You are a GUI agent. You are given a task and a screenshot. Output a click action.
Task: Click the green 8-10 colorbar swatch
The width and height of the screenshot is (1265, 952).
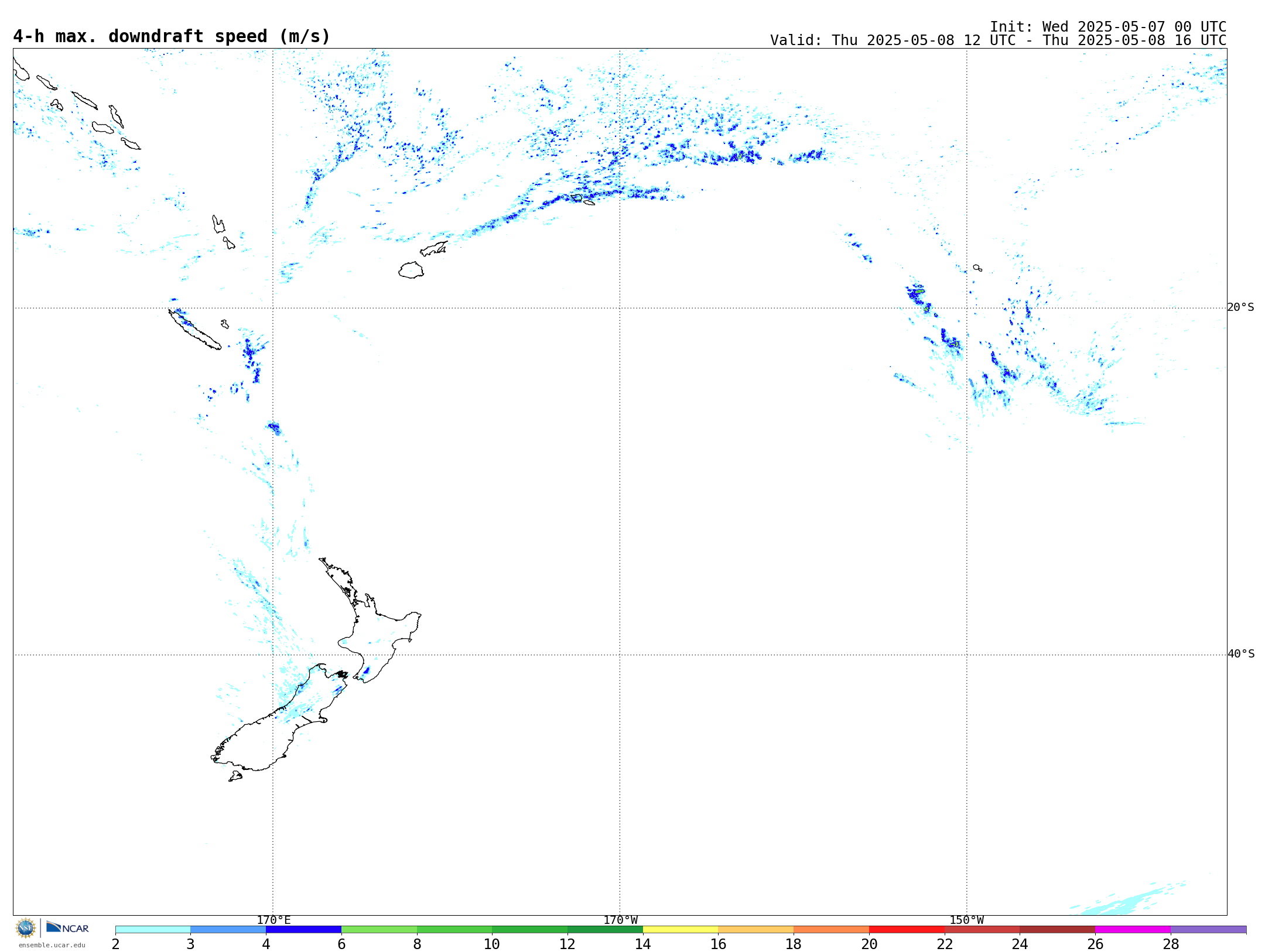(454, 930)
